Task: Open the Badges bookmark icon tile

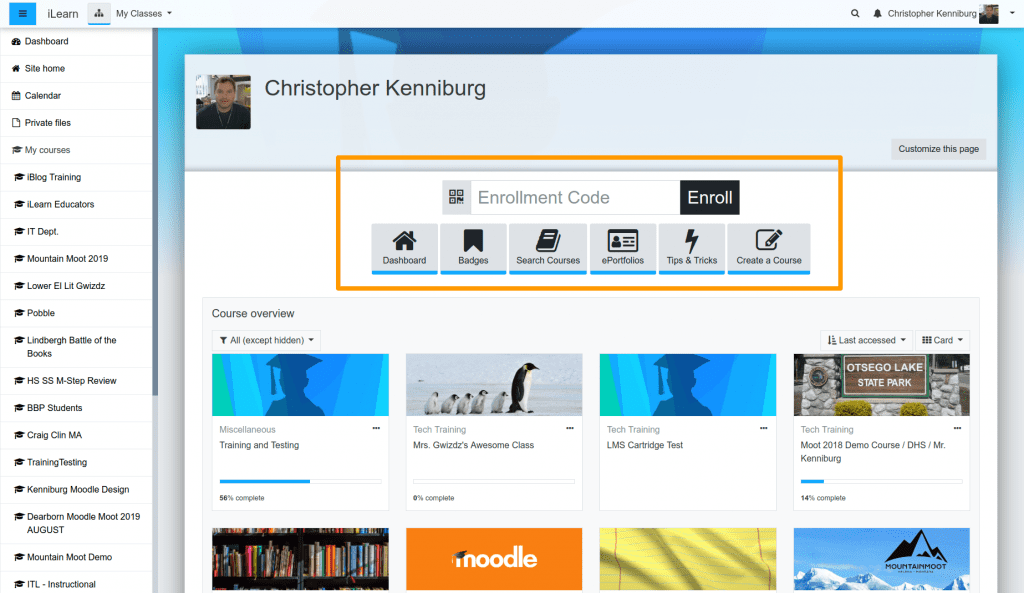Action: click(x=473, y=248)
